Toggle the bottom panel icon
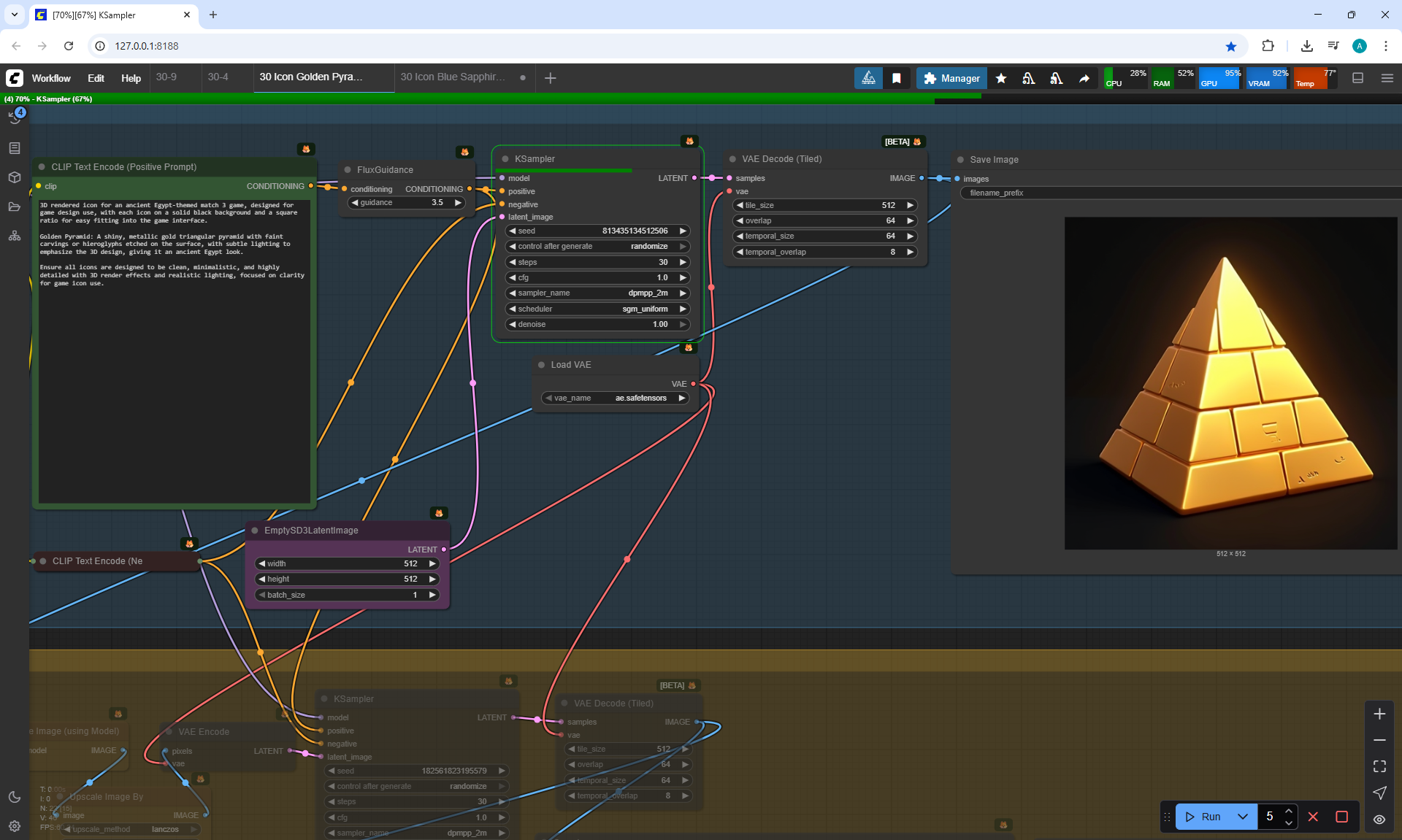Image resolution: width=1402 pixels, height=840 pixels. (1358, 78)
